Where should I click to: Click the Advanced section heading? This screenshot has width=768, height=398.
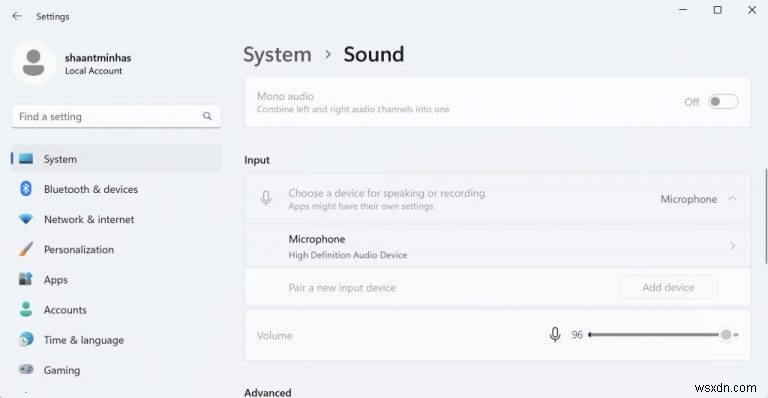click(x=268, y=393)
